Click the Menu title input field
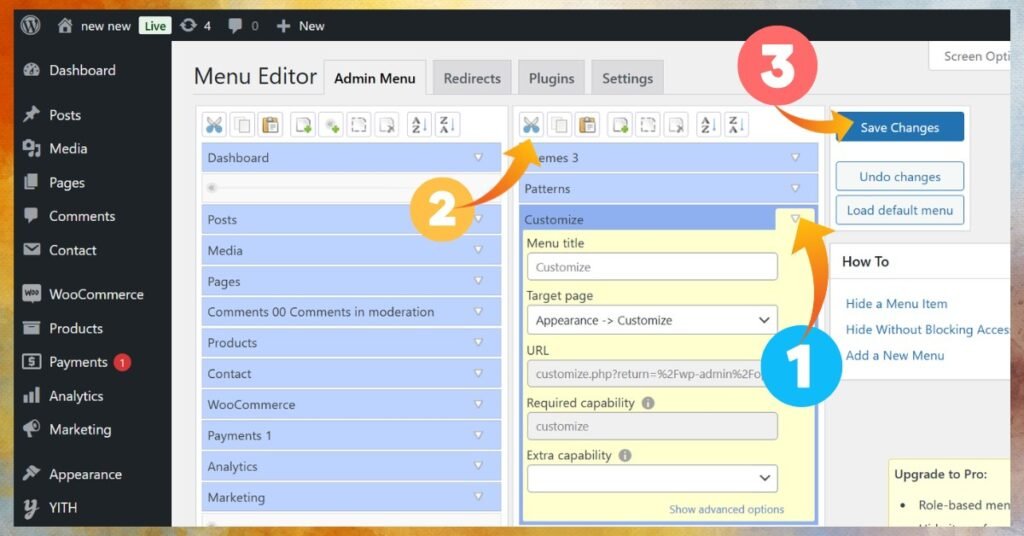The width and height of the screenshot is (1024, 536). [652, 266]
